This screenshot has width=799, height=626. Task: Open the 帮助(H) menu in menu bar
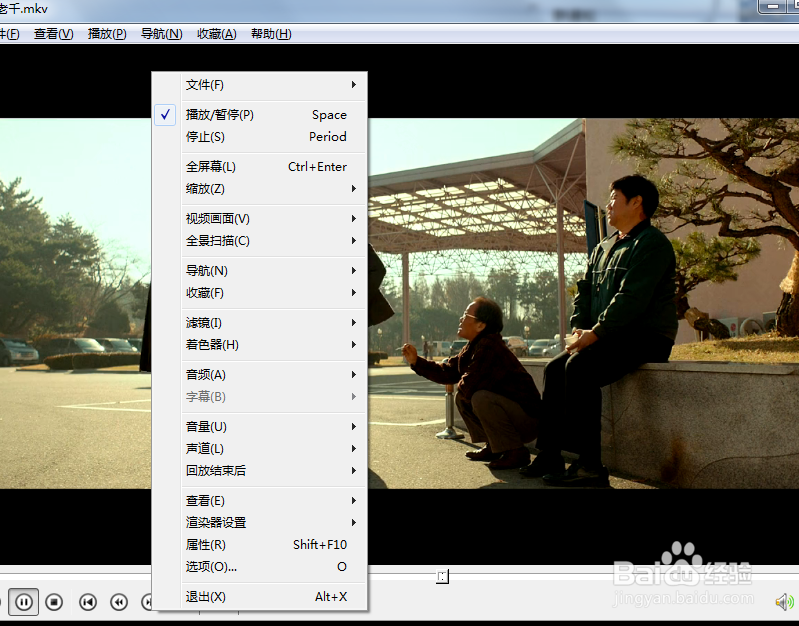click(271, 34)
